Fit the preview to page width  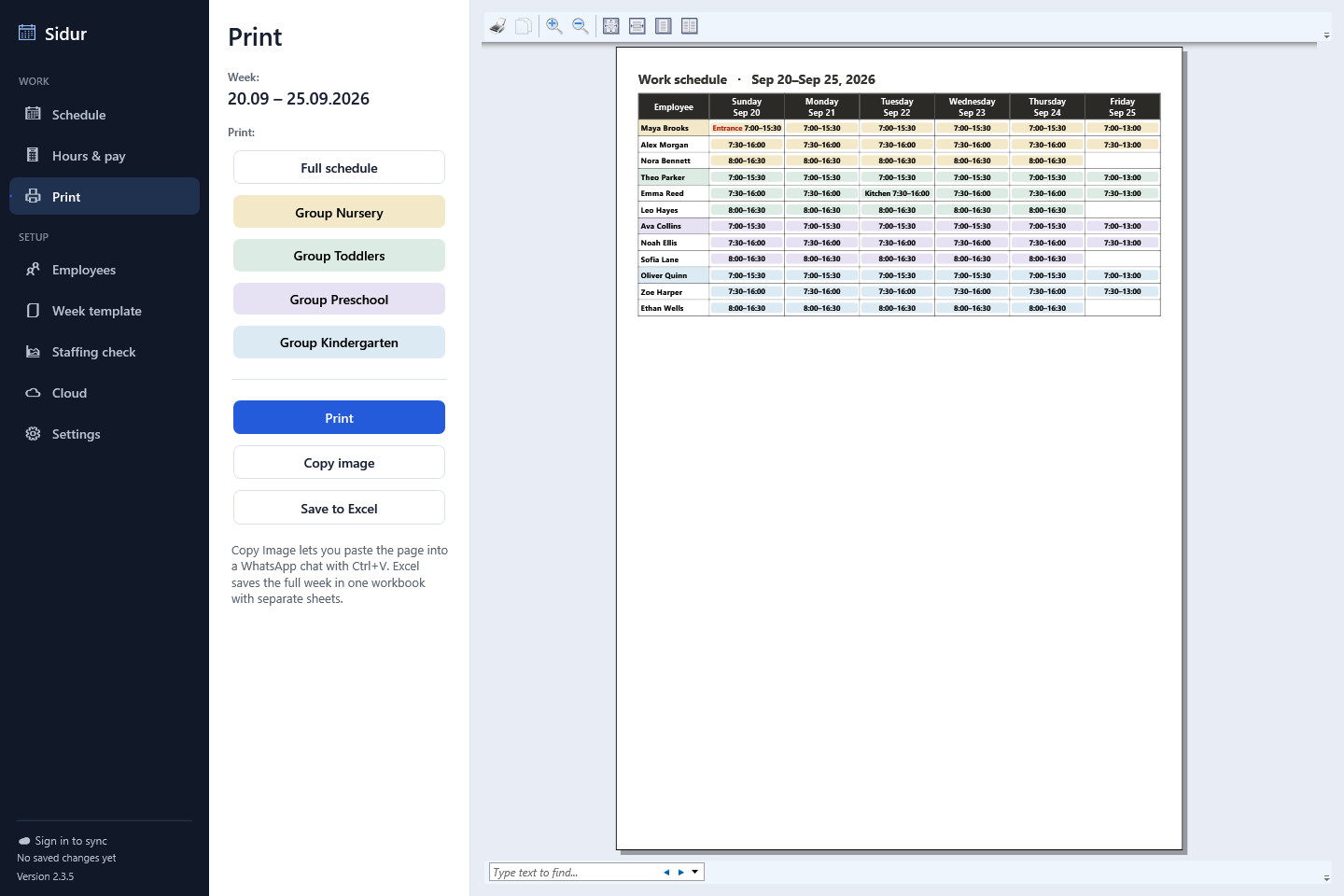[x=637, y=26]
